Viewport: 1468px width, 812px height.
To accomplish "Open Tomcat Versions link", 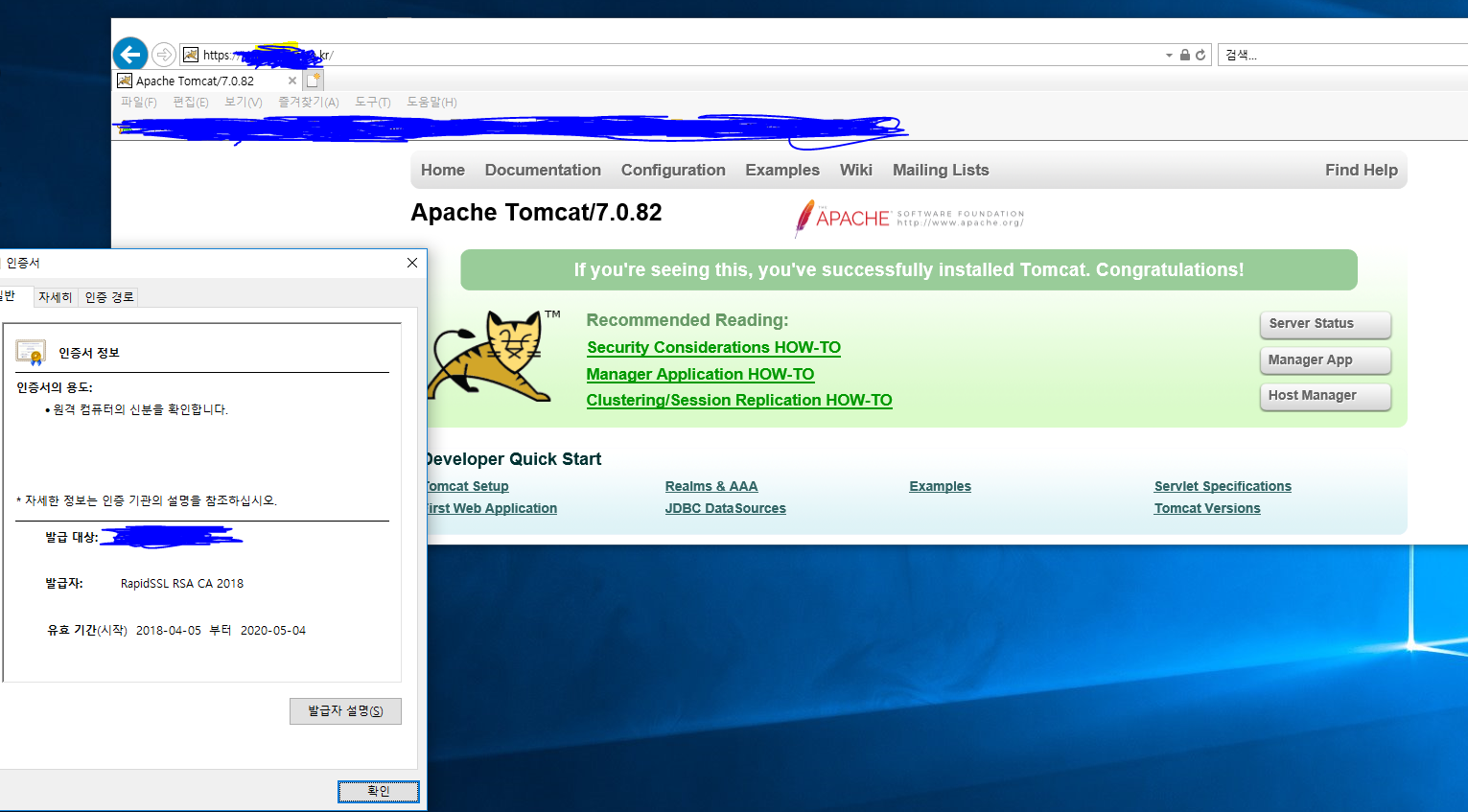I will [1207, 508].
